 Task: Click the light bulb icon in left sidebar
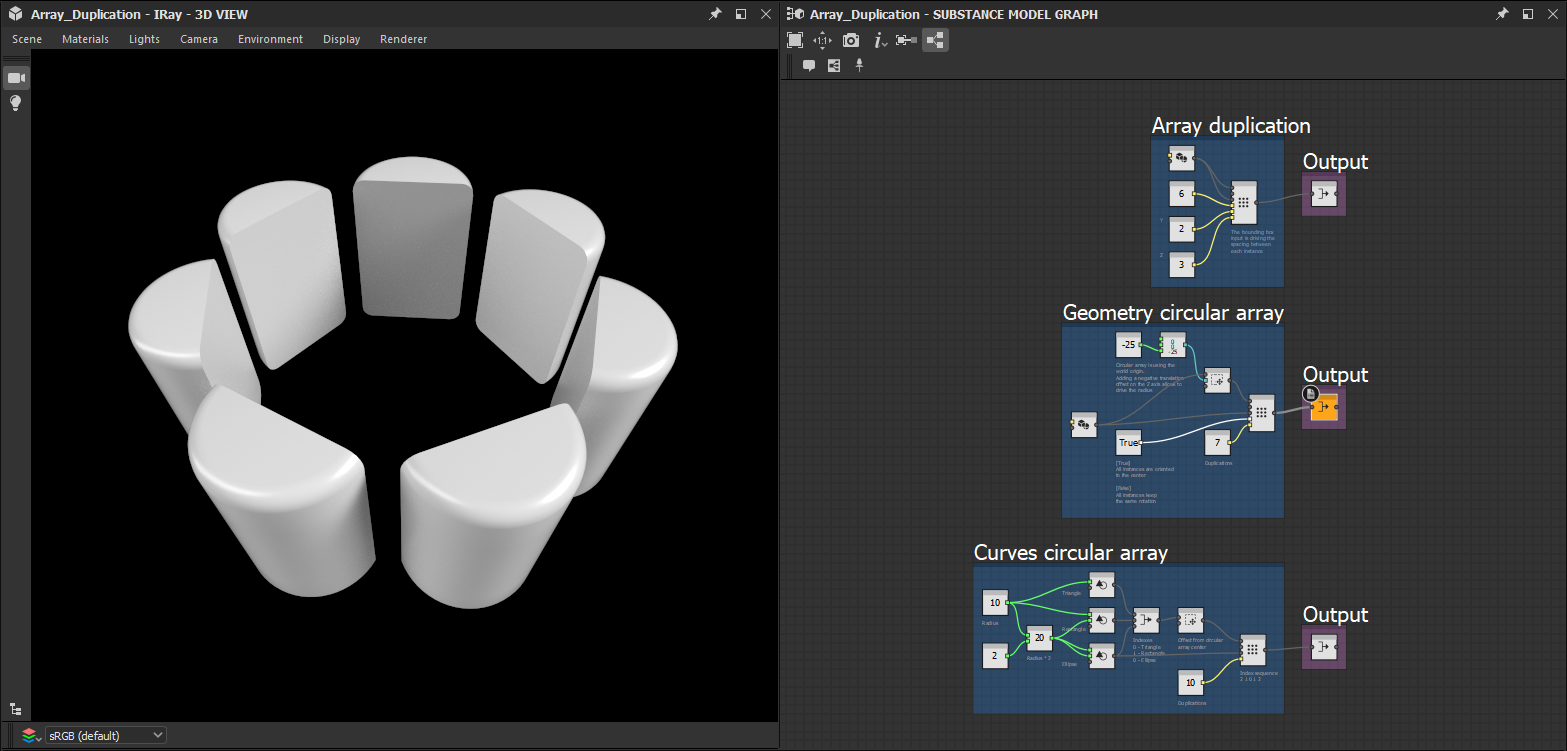[15, 102]
